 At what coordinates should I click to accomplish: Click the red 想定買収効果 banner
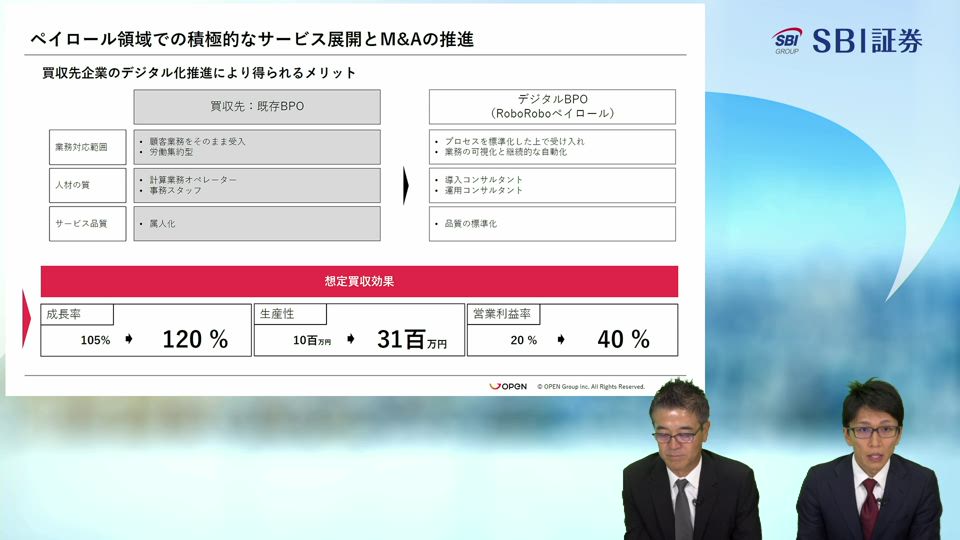[x=359, y=281]
